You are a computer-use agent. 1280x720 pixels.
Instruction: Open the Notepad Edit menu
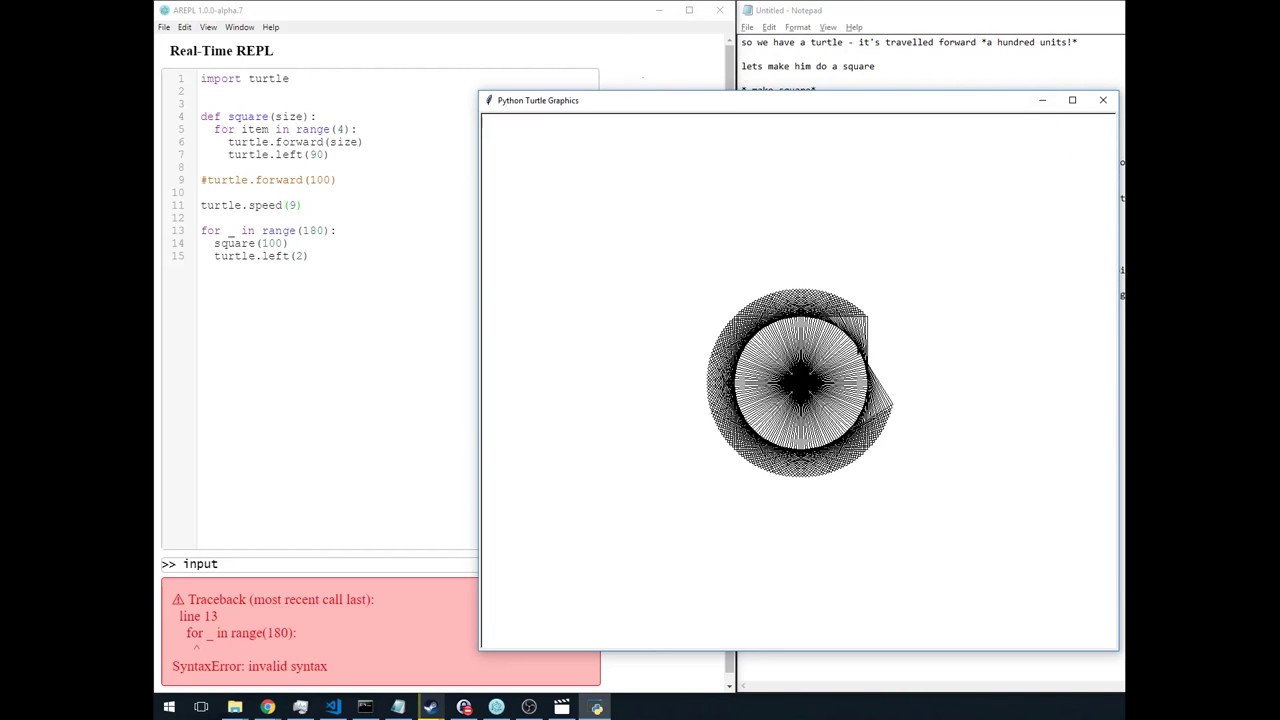click(x=769, y=27)
